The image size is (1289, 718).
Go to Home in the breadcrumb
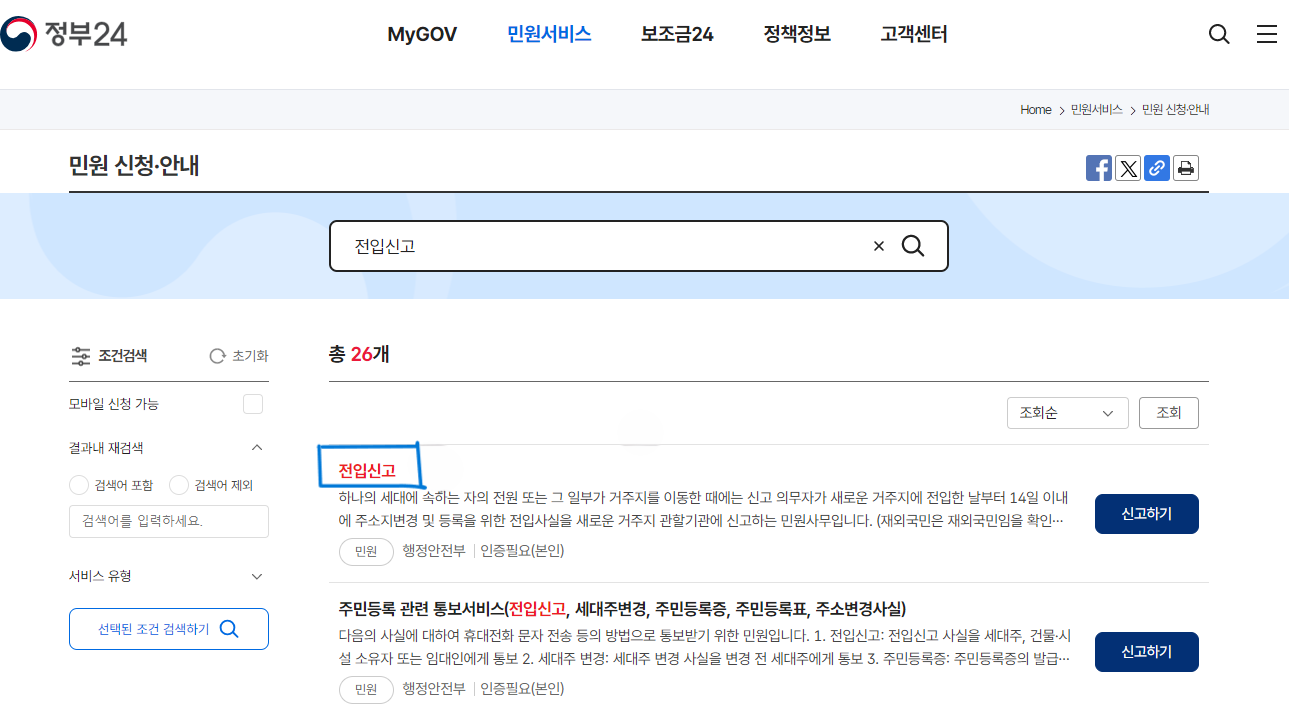(x=1035, y=110)
